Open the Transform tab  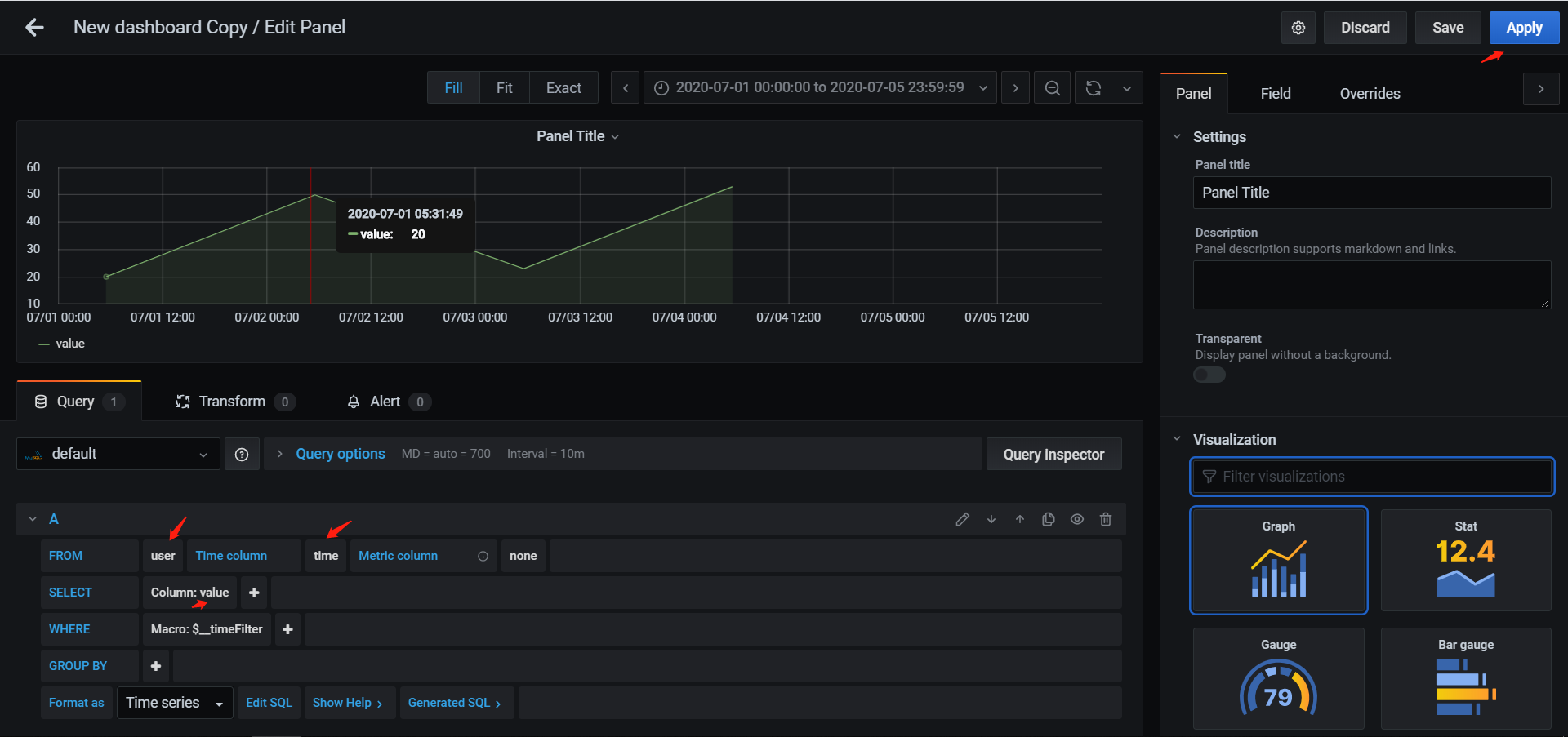(x=232, y=401)
